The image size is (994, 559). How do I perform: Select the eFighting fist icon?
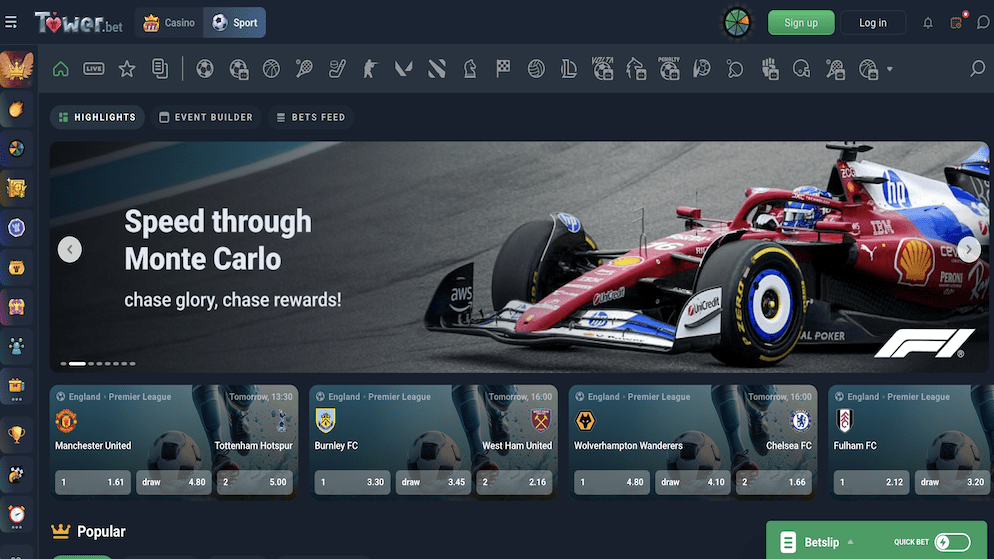coord(769,68)
